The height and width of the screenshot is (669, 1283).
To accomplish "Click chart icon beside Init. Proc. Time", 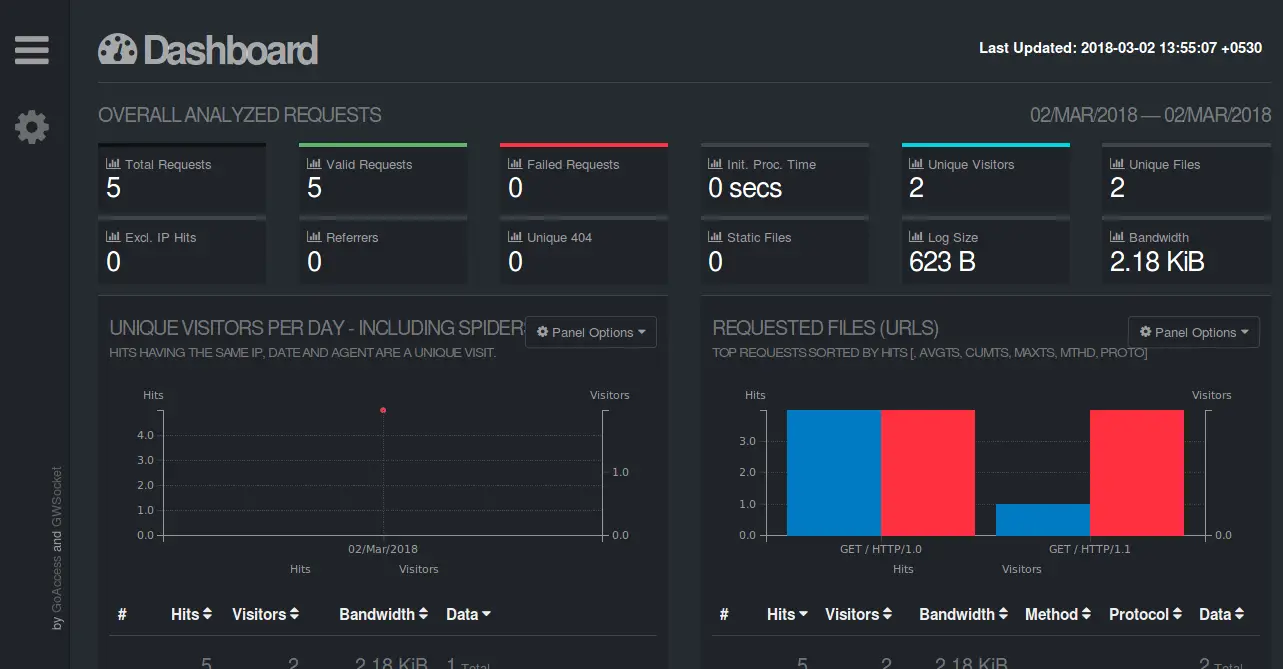I will (715, 164).
